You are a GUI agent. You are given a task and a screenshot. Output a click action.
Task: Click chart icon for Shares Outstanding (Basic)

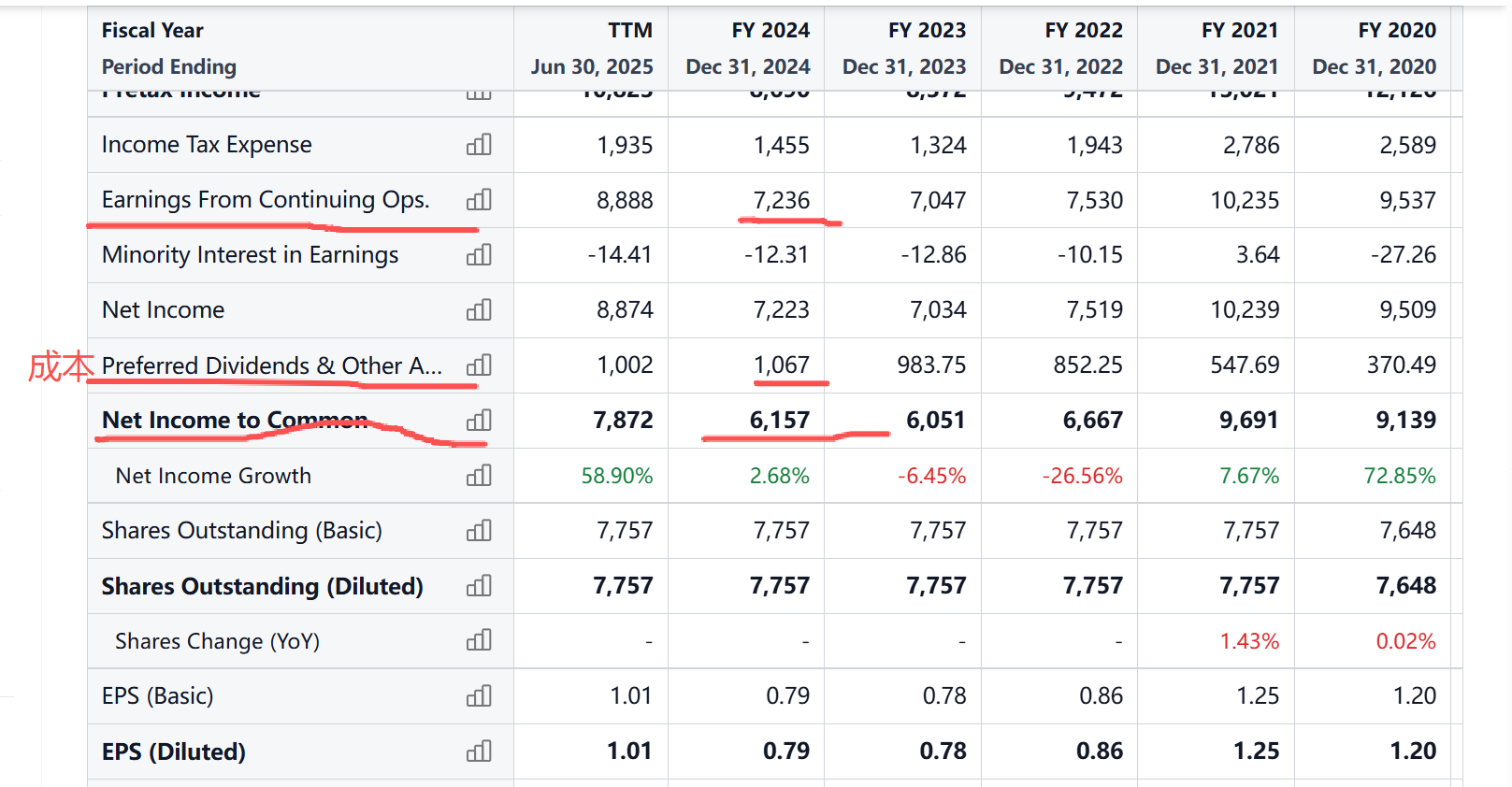[x=479, y=531]
